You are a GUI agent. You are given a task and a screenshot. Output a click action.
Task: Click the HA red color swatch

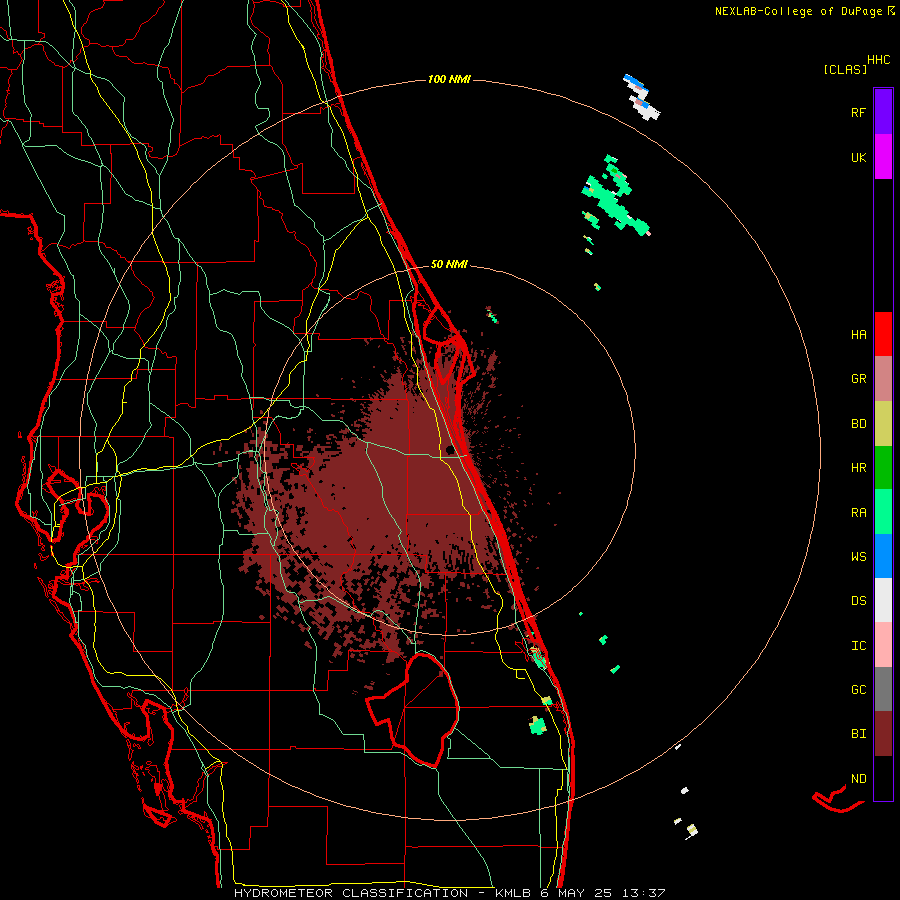pos(883,334)
